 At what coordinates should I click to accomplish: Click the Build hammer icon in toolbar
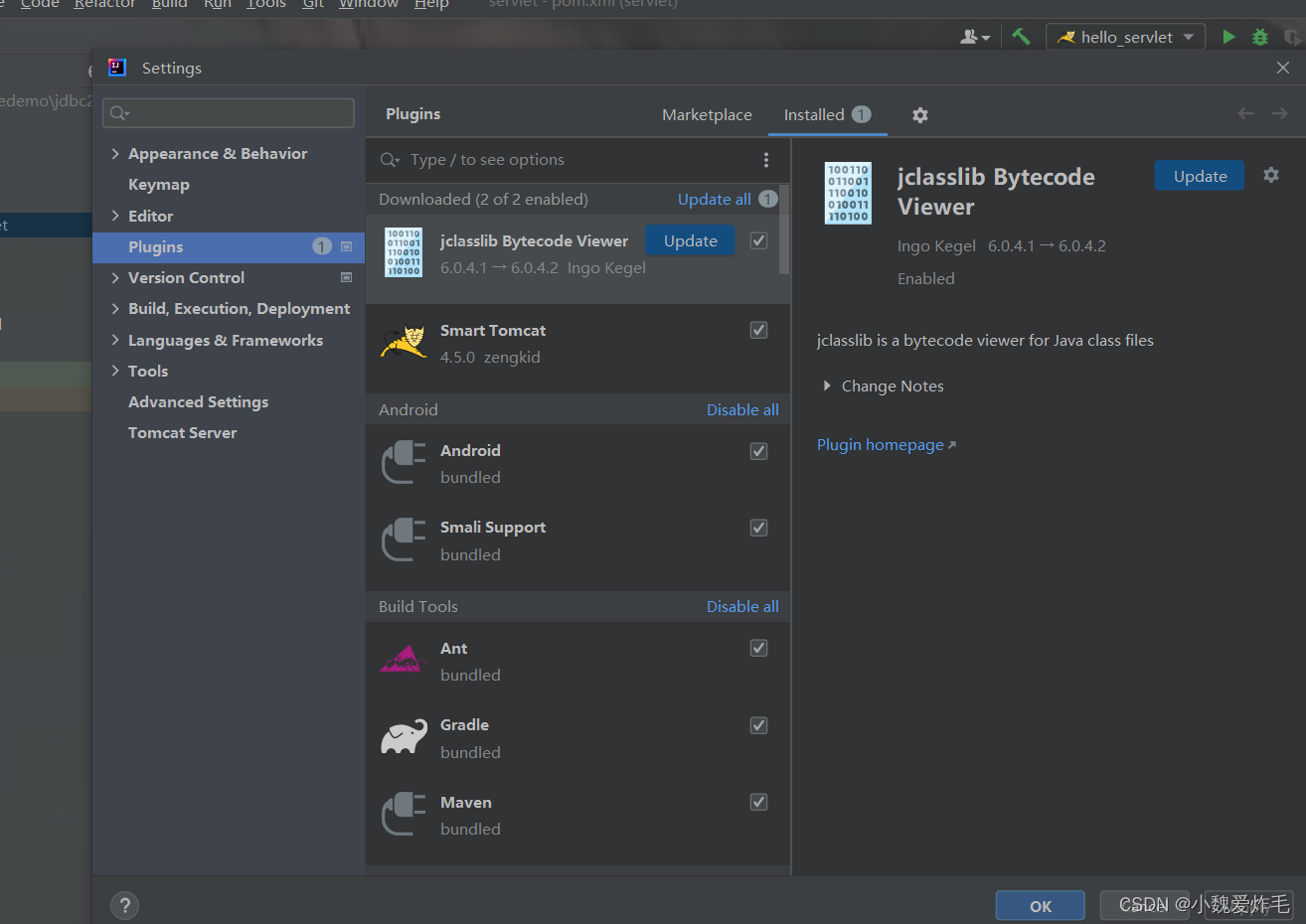1021,37
